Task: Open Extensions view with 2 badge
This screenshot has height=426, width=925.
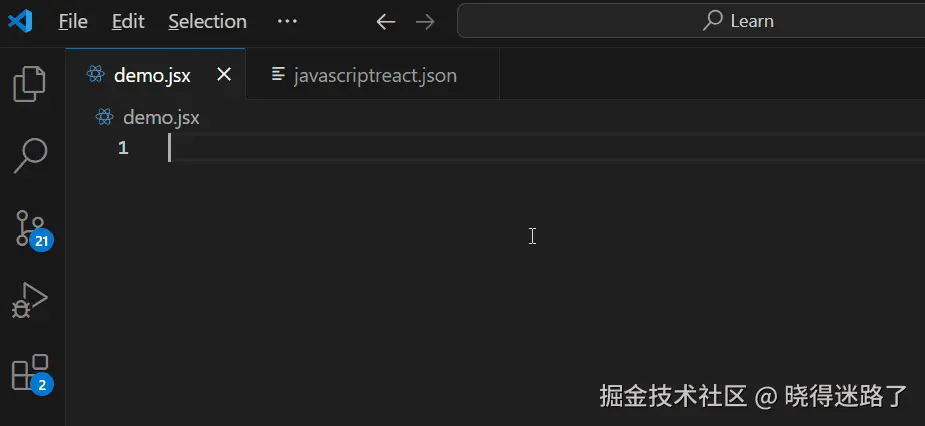Action: pos(32,374)
